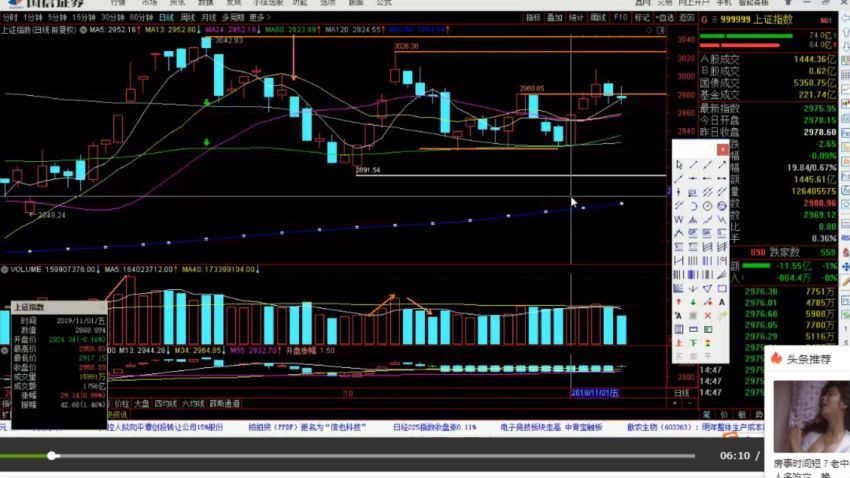
Task: Open news ticker item 日经225指数收盘涨0.11%
Action: pos(435,428)
